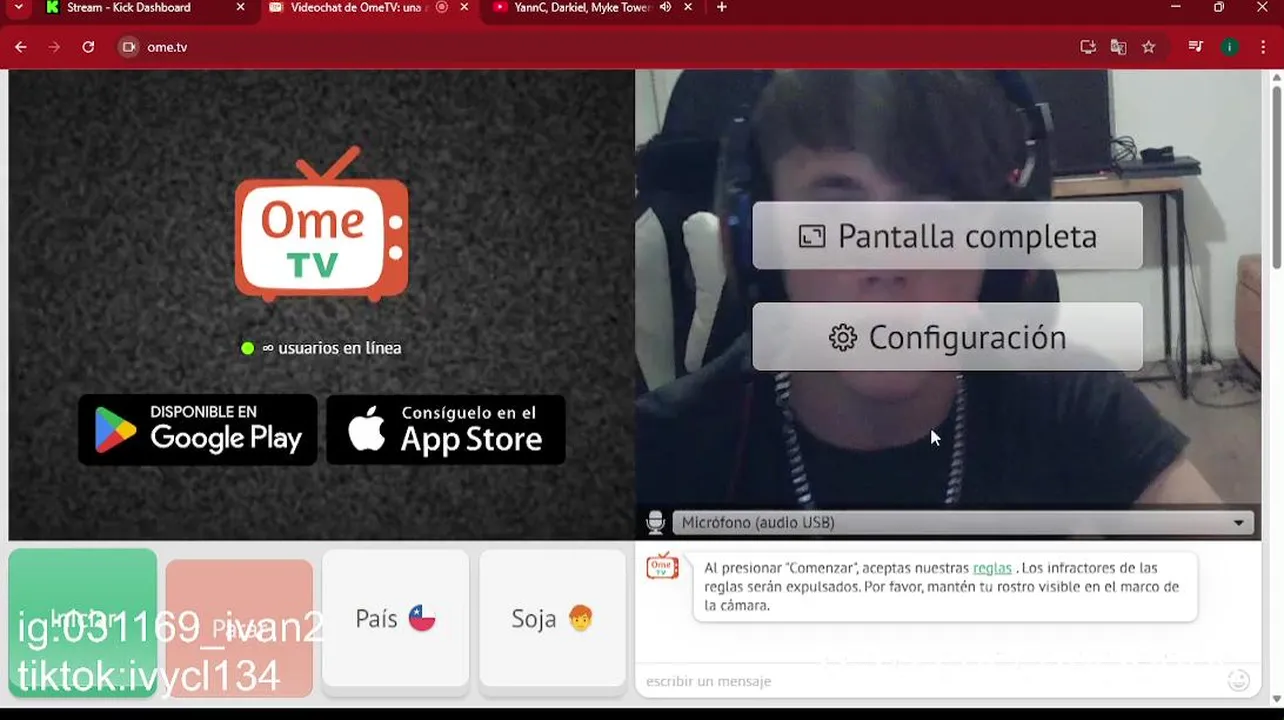The image size is (1284, 720).
Task: Open the media controls icon in toolbar
Action: 1195,47
